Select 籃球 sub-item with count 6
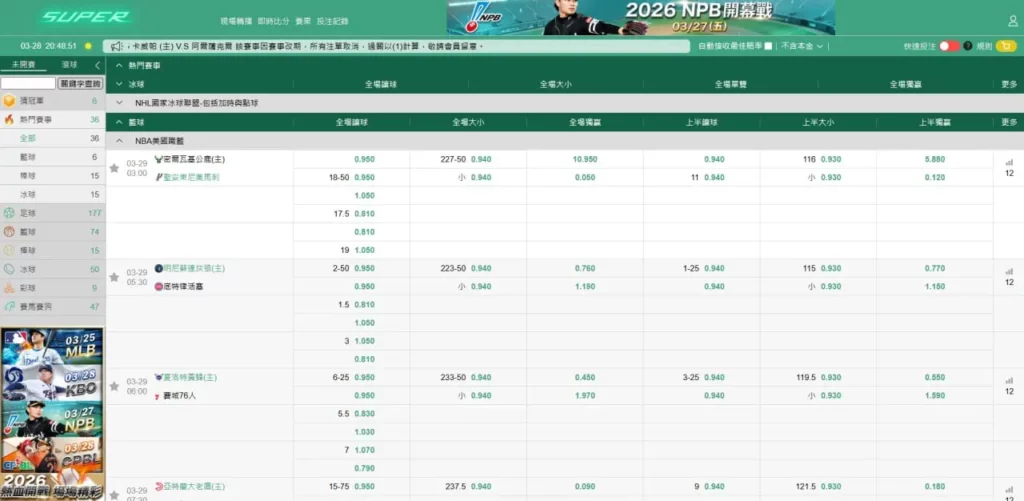 pyautogui.click(x=53, y=157)
